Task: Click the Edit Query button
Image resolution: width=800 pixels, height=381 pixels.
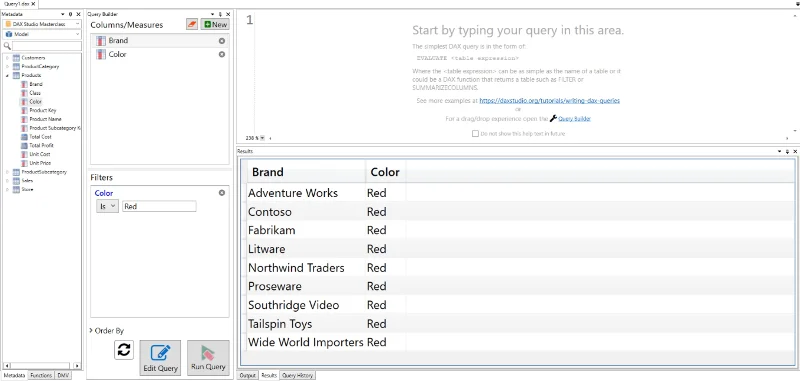Action: pos(160,358)
